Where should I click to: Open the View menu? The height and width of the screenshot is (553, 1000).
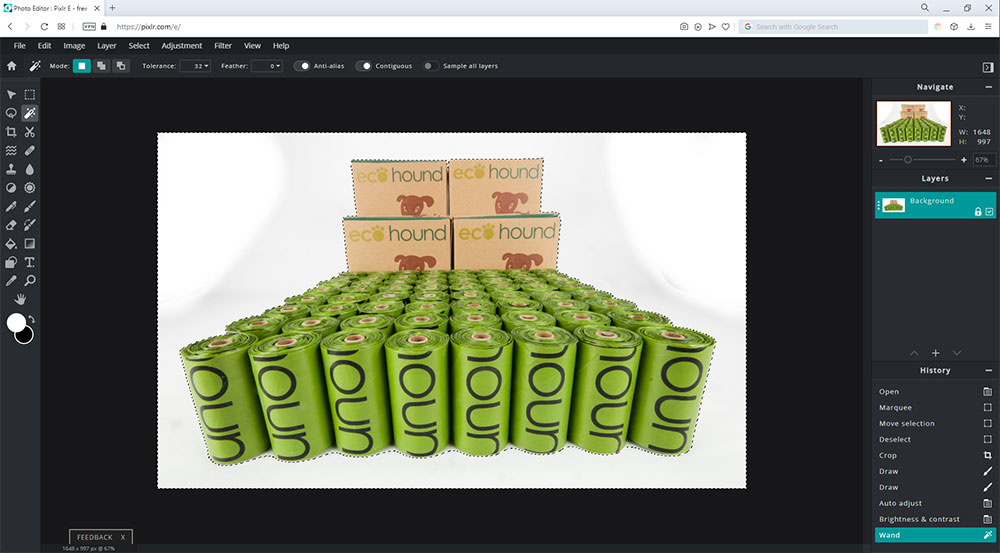tap(253, 46)
